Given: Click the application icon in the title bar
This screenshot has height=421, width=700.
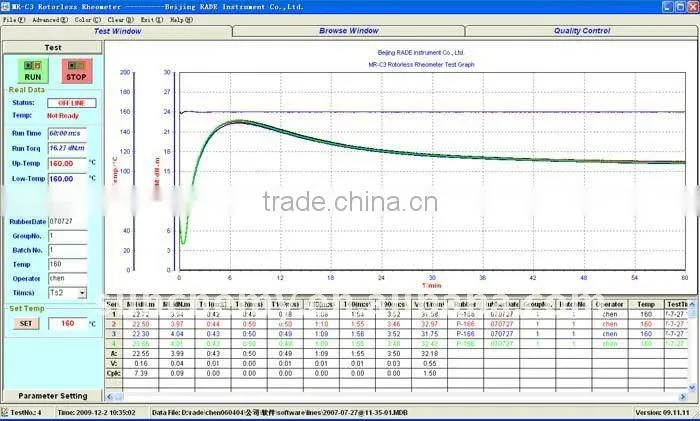Looking at the screenshot, I should pyautogui.click(x=5, y=7).
